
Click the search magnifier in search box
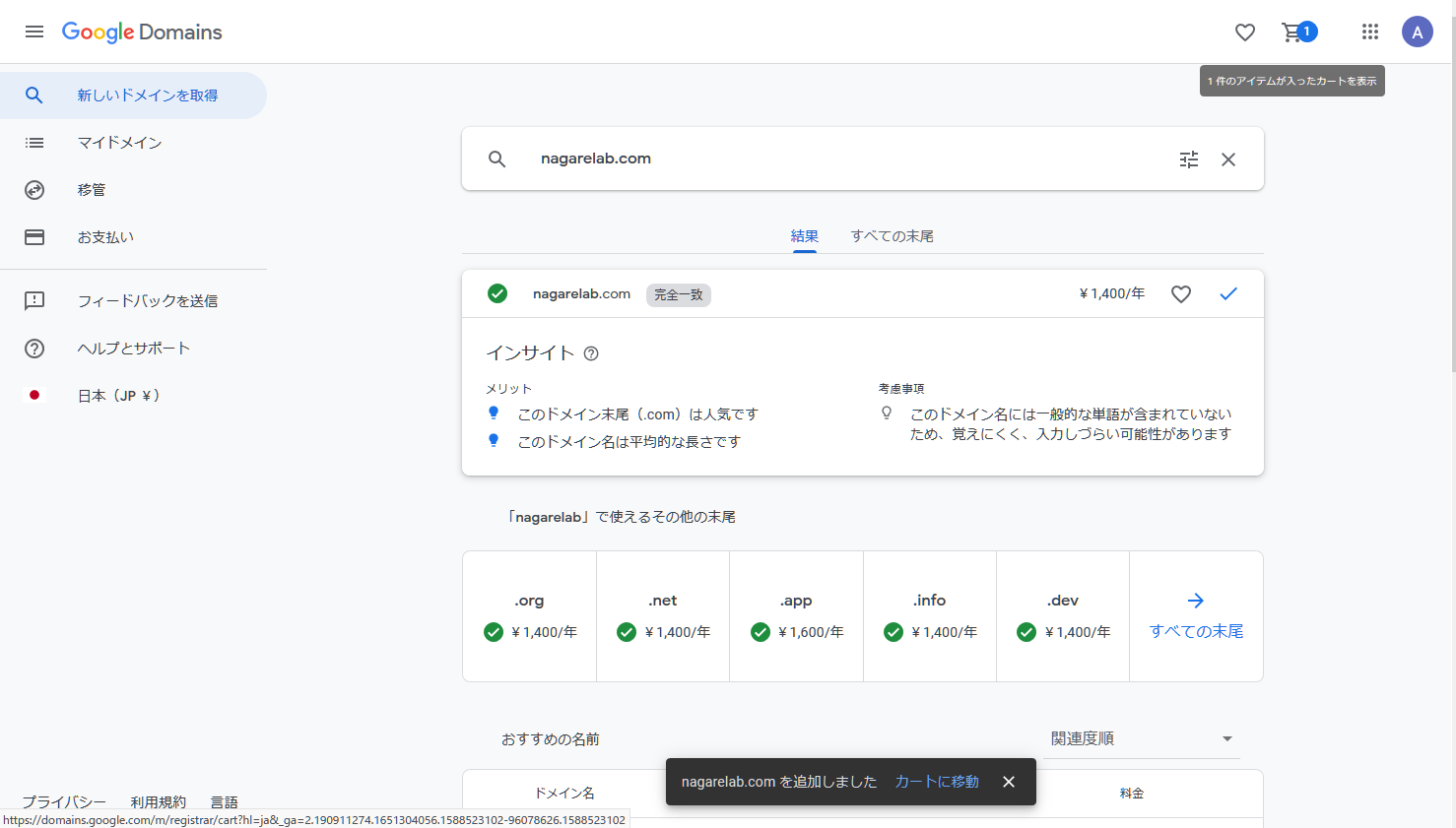pos(497,159)
